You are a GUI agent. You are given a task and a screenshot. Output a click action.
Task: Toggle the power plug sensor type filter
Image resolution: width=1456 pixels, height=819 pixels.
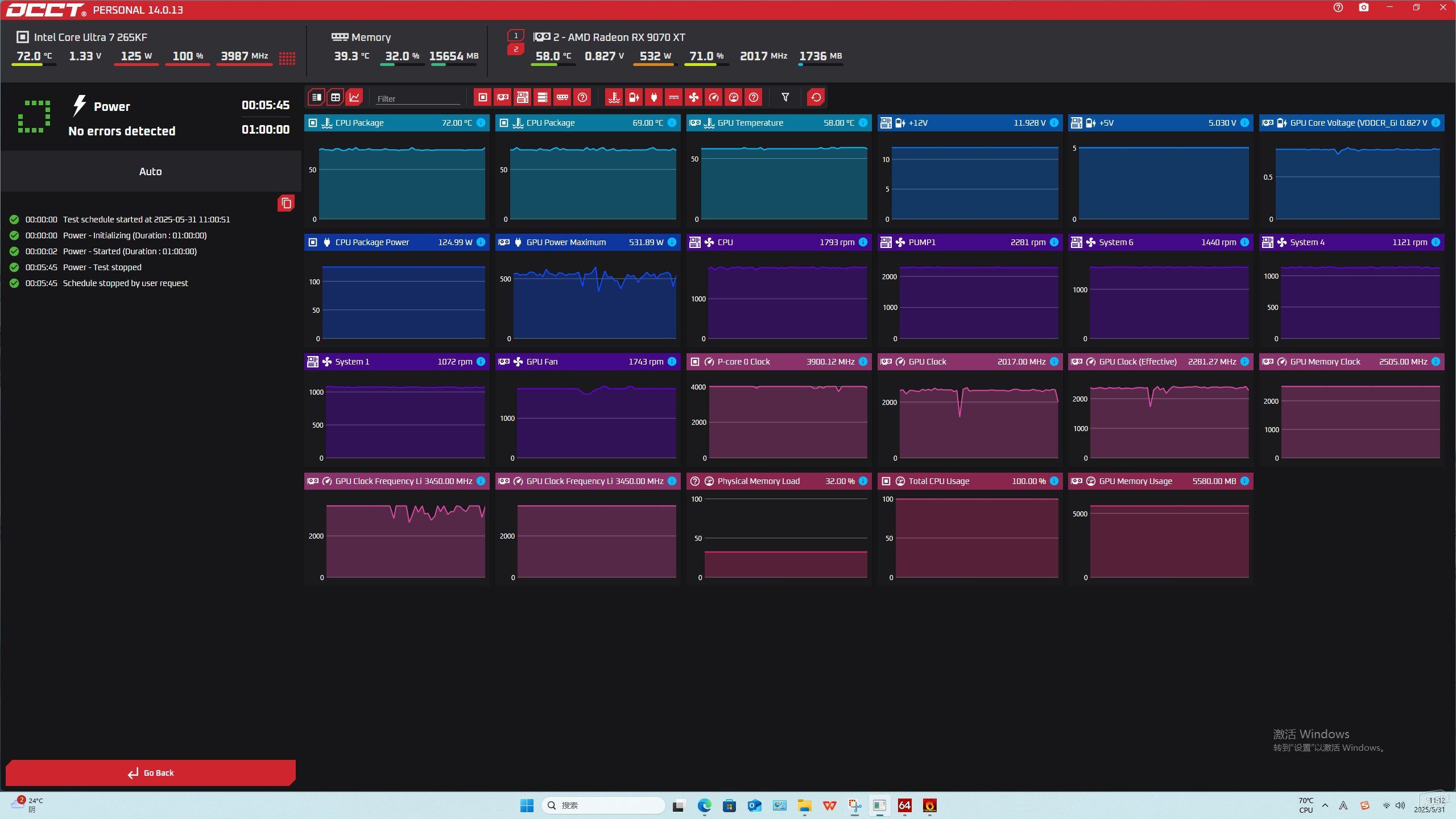(x=654, y=97)
